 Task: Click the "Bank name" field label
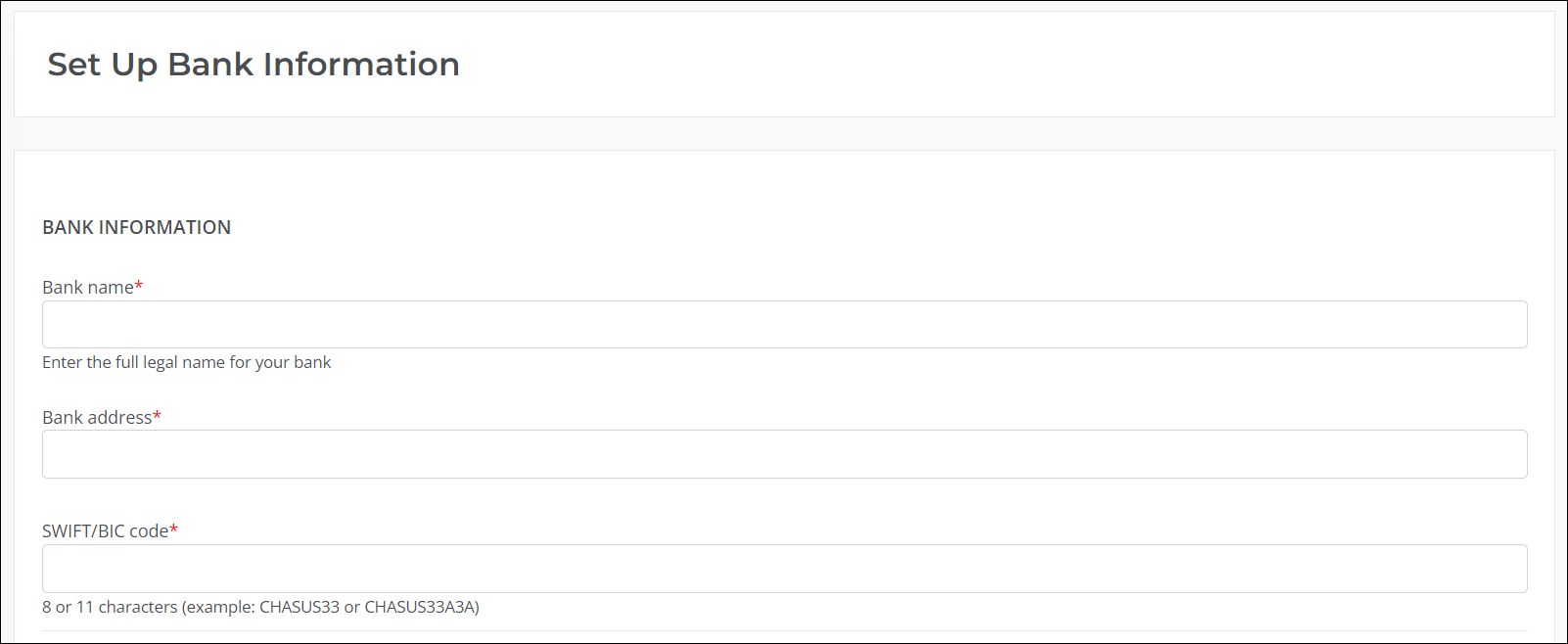pos(88,287)
